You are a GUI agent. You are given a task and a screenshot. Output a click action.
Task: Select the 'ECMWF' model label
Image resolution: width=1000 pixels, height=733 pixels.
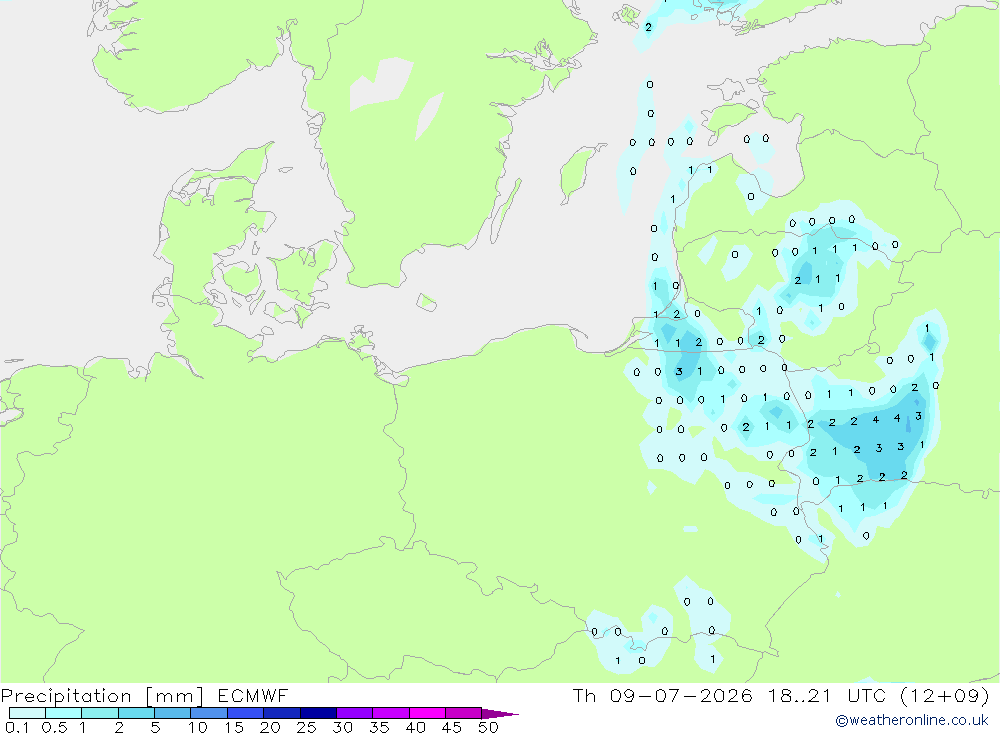tap(253, 695)
